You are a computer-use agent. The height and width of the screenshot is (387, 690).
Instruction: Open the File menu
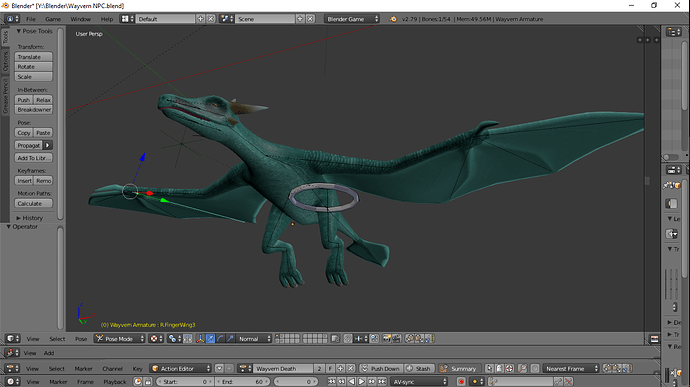pyautogui.click(x=31, y=19)
